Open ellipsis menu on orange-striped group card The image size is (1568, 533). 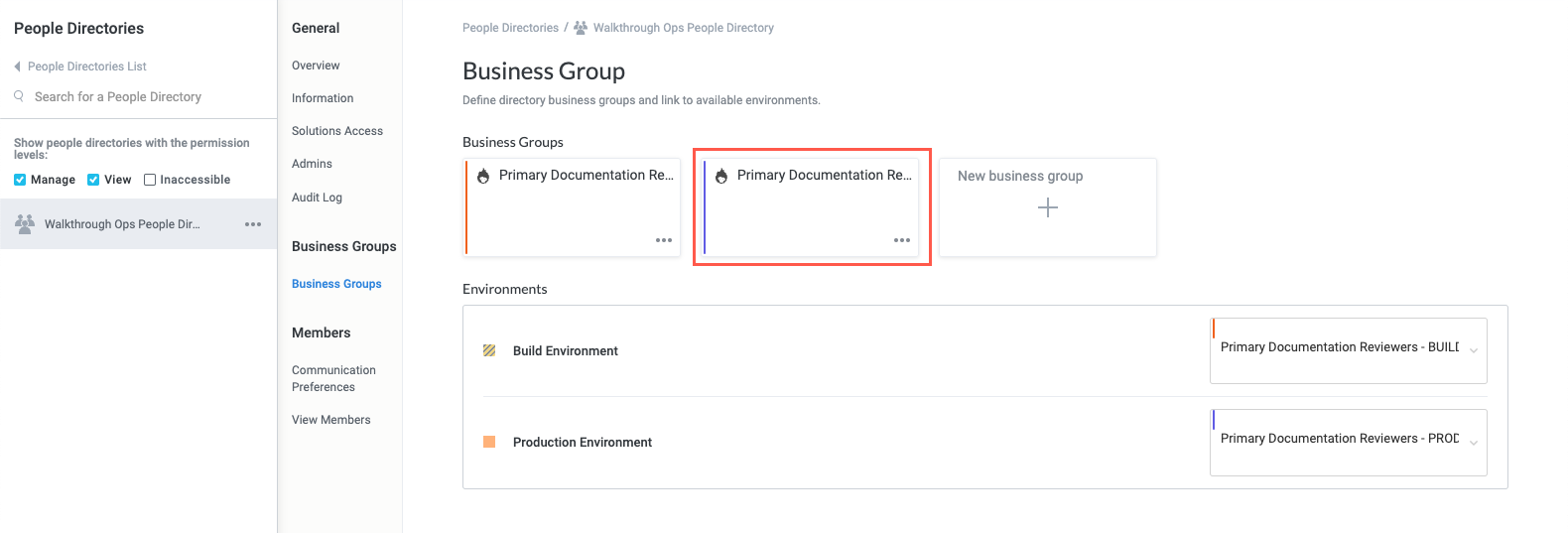click(664, 240)
